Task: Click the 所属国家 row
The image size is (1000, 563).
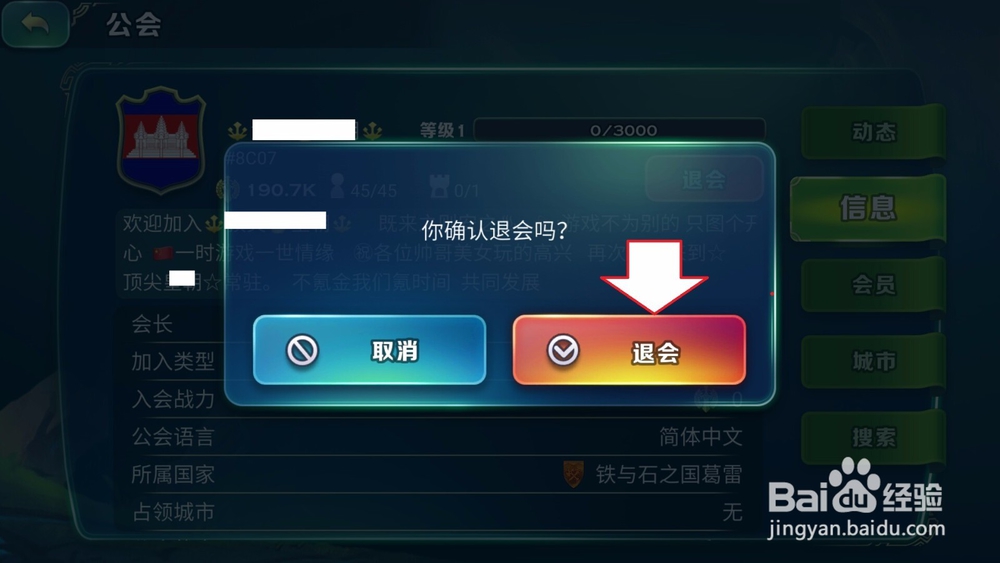Action: pyautogui.click(x=438, y=474)
